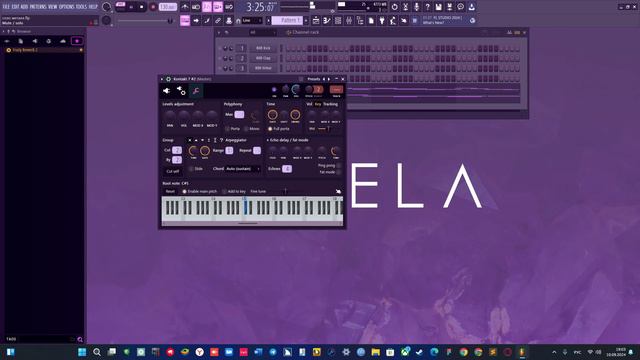Image resolution: width=640 pixels, height=360 pixels.
Task: Click the chain link icon in the toolbar
Action: [x=218, y=20]
